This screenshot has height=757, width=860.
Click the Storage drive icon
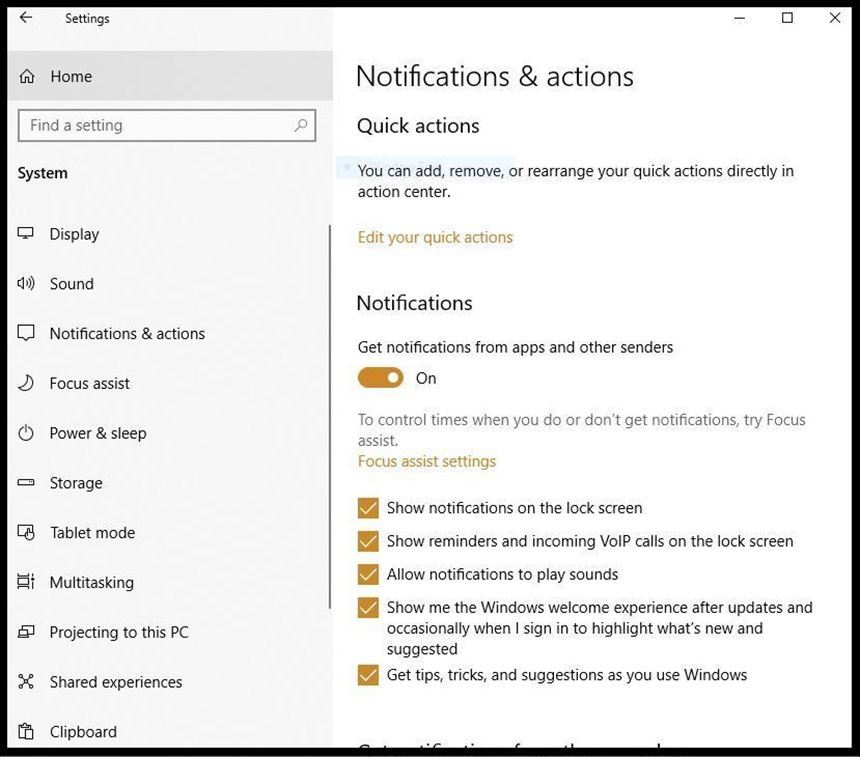click(26, 483)
